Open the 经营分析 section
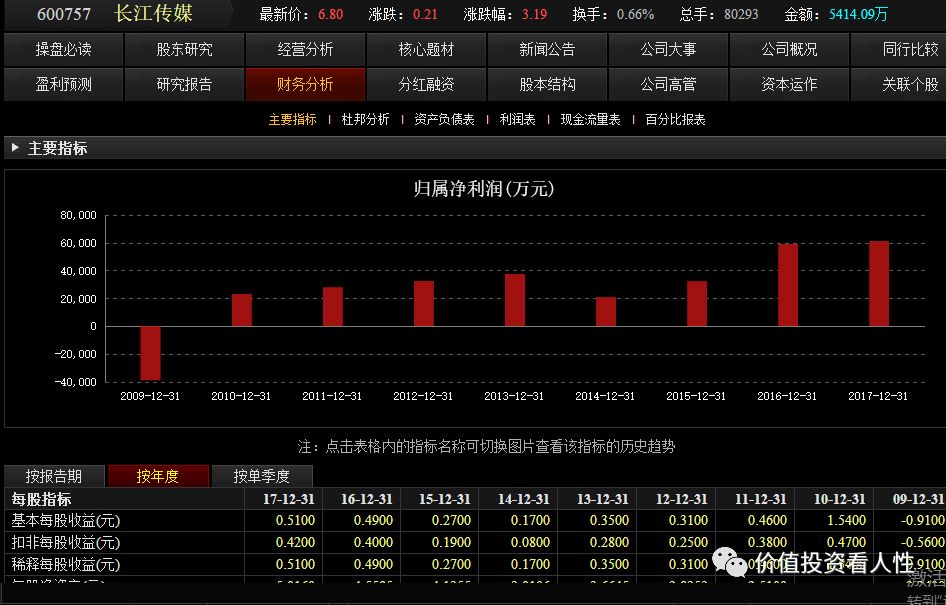Image resolution: width=946 pixels, height=605 pixels. click(305, 49)
